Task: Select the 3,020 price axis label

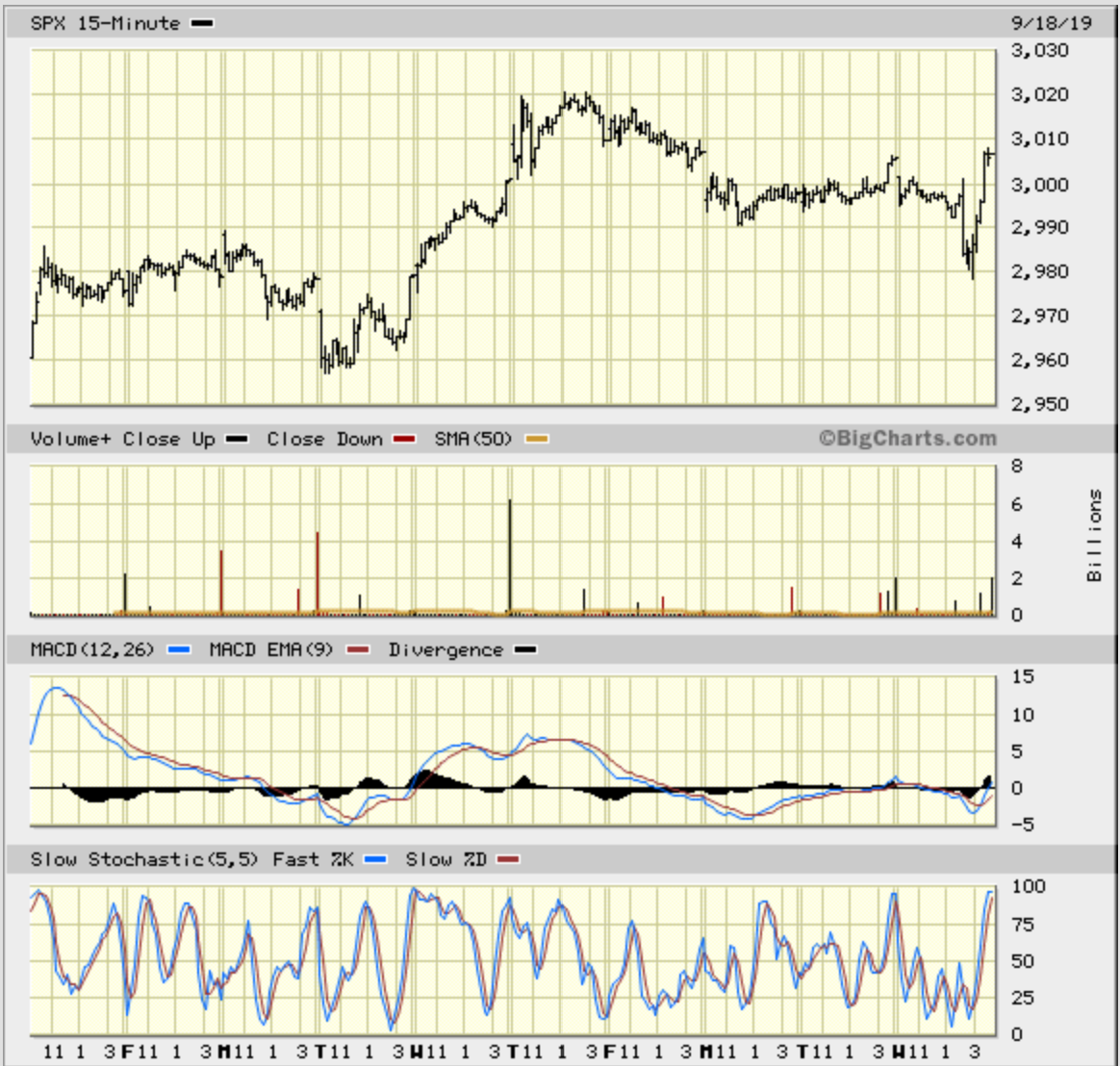Action: click(1040, 95)
